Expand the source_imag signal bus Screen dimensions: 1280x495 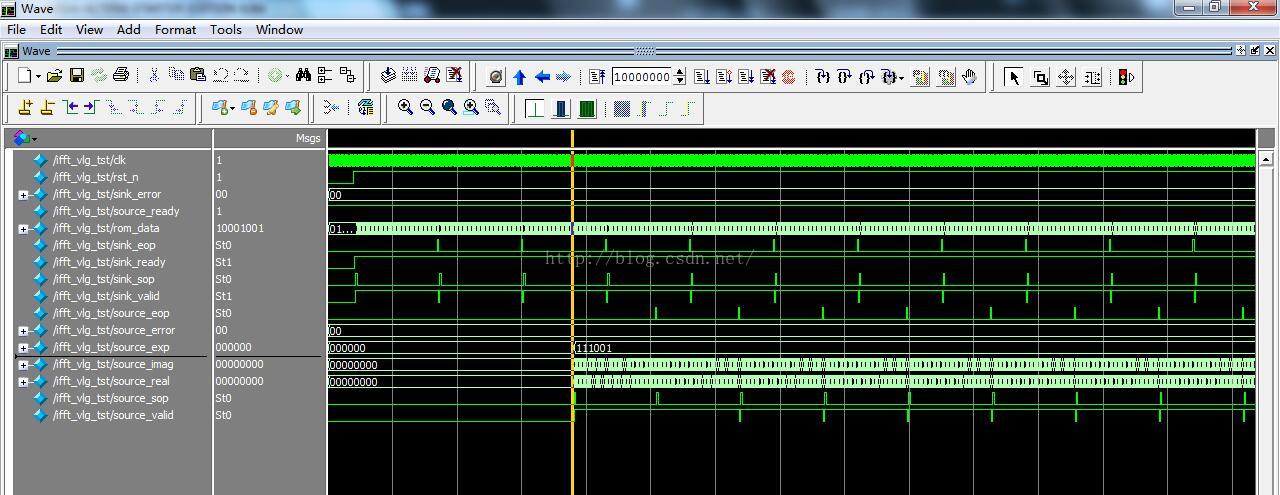coord(23,365)
